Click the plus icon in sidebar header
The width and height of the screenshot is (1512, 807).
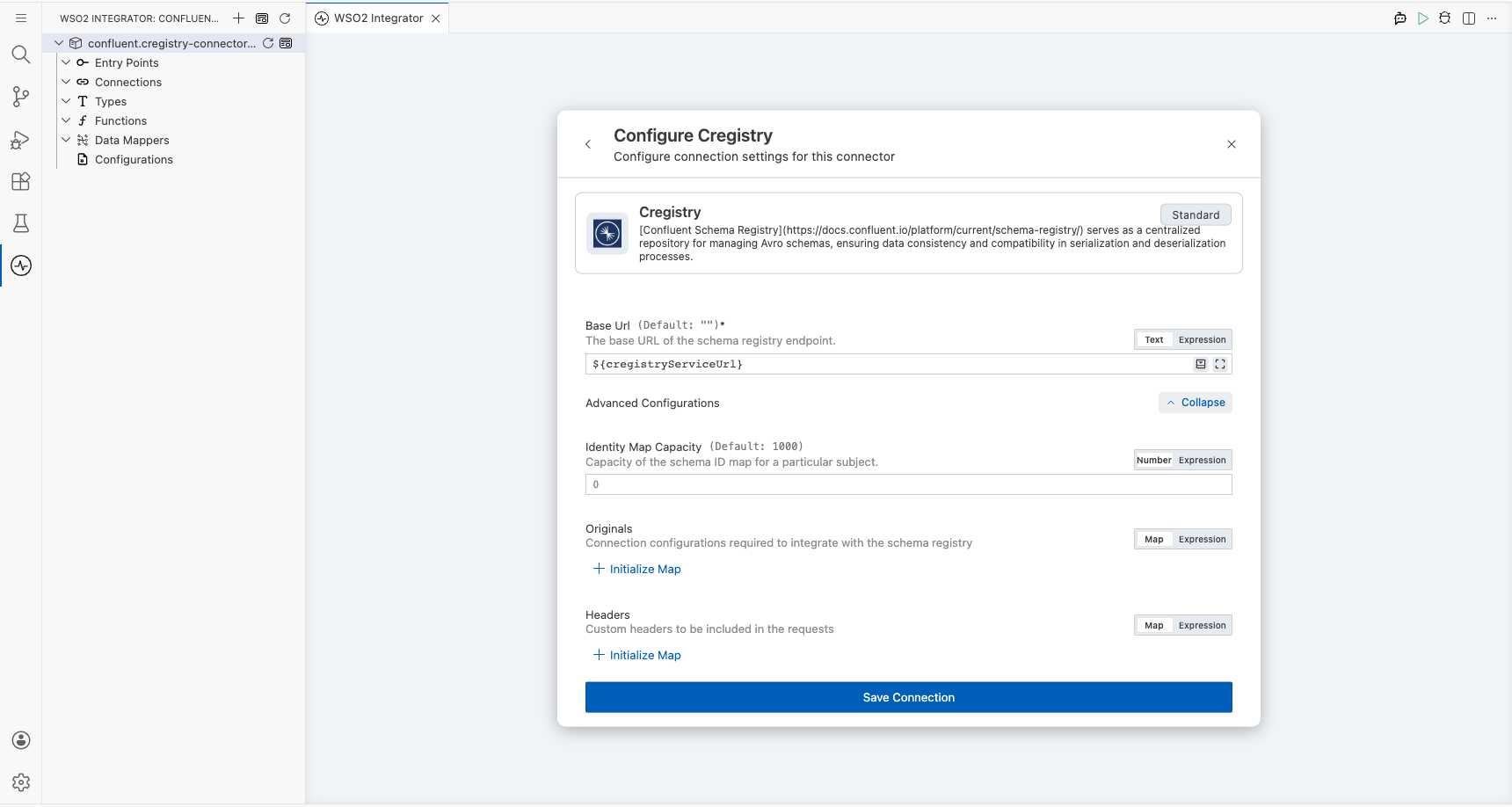pyautogui.click(x=238, y=18)
